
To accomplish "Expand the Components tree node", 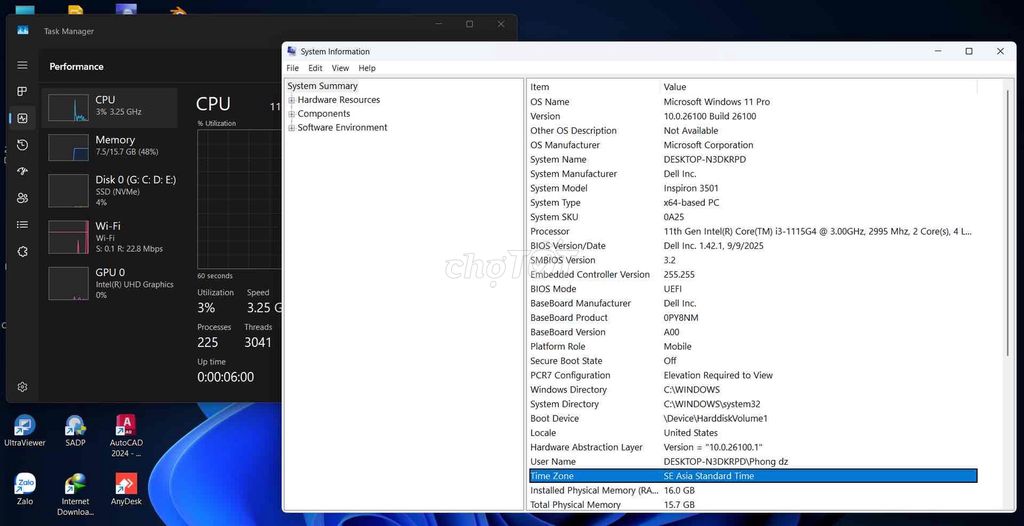I will point(292,114).
